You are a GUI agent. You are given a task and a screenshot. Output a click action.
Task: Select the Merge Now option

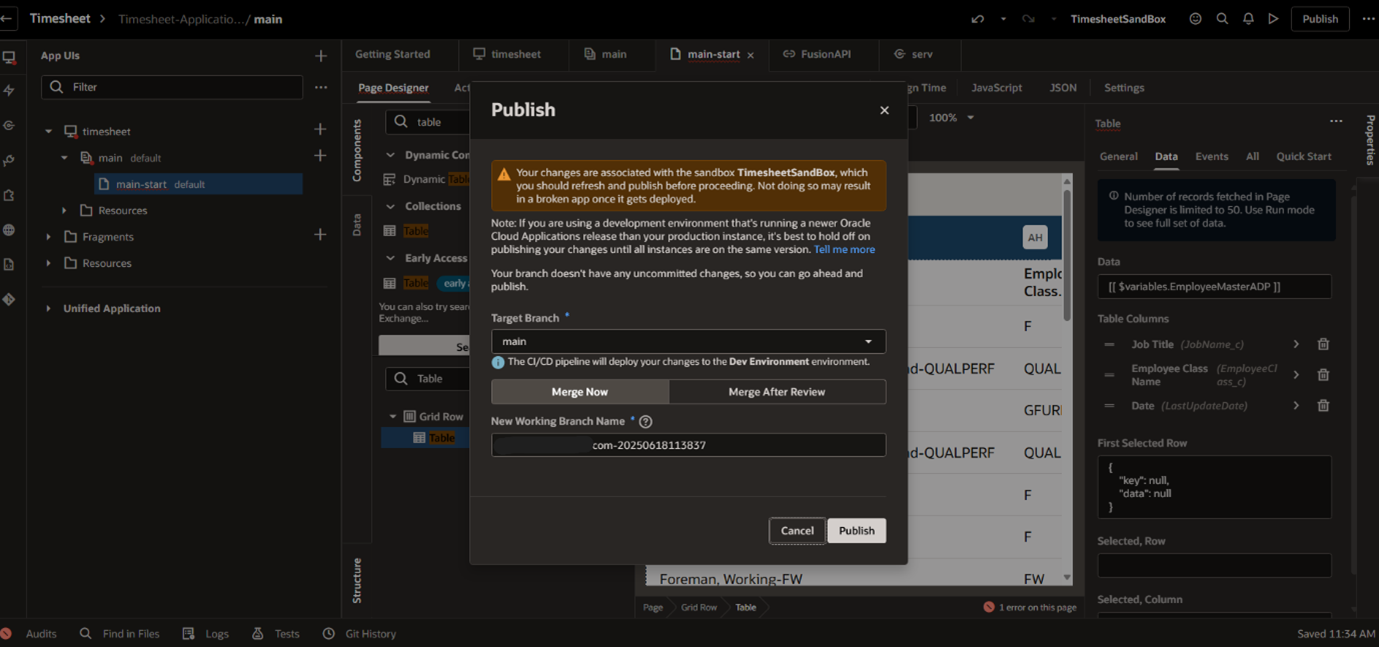click(579, 392)
